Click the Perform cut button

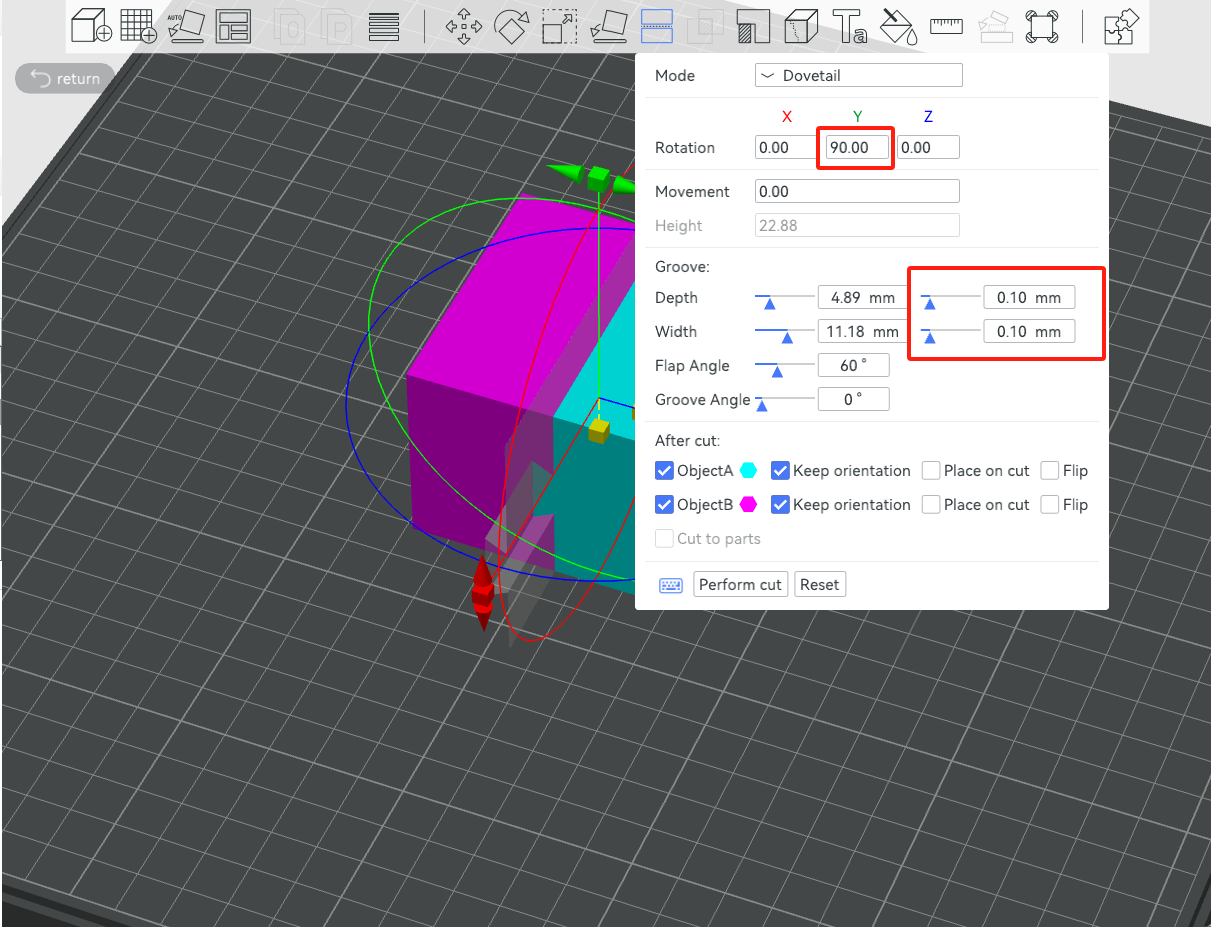pos(740,585)
